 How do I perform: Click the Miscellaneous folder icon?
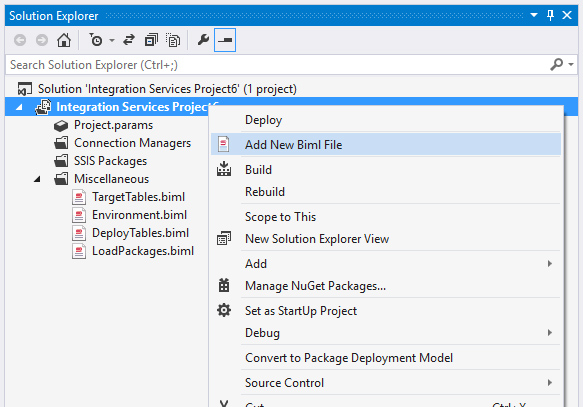point(61,179)
